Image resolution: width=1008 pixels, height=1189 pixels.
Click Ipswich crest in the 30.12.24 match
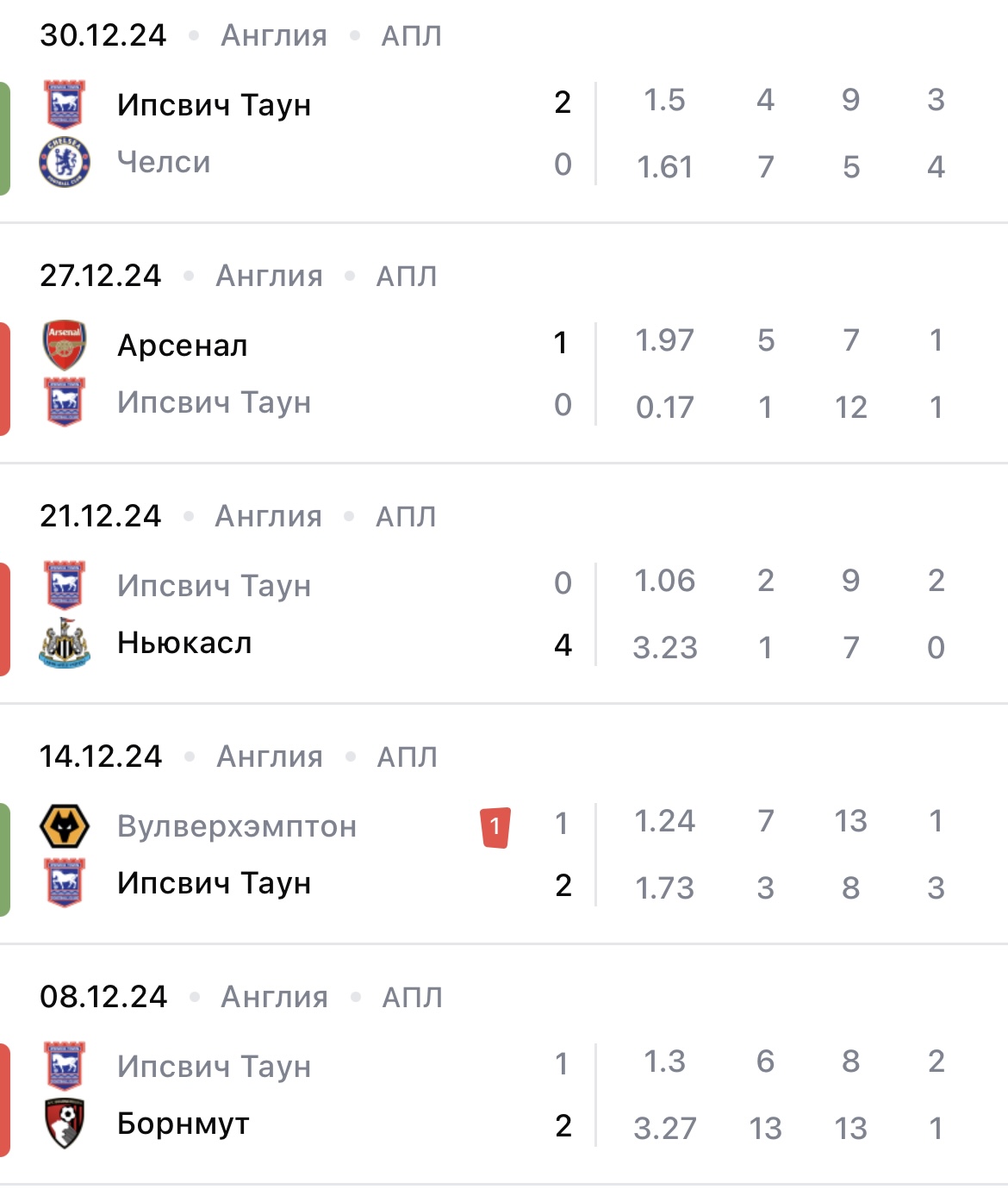tap(65, 104)
